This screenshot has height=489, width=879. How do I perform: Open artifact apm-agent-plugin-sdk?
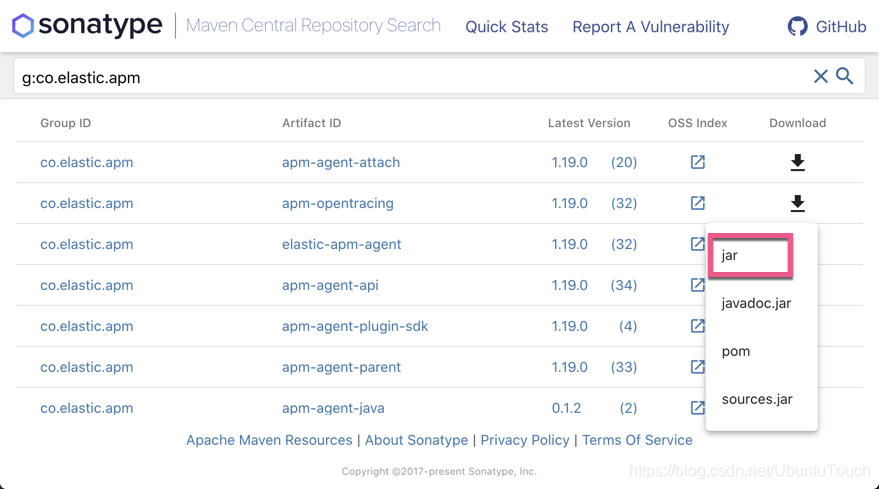pyautogui.click(x=355, y=326)
